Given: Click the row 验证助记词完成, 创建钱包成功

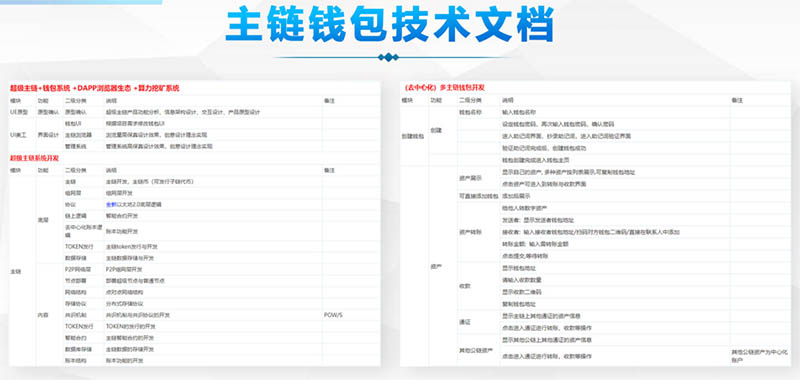Looking at the screenshot, I should (x=544, y=148).
